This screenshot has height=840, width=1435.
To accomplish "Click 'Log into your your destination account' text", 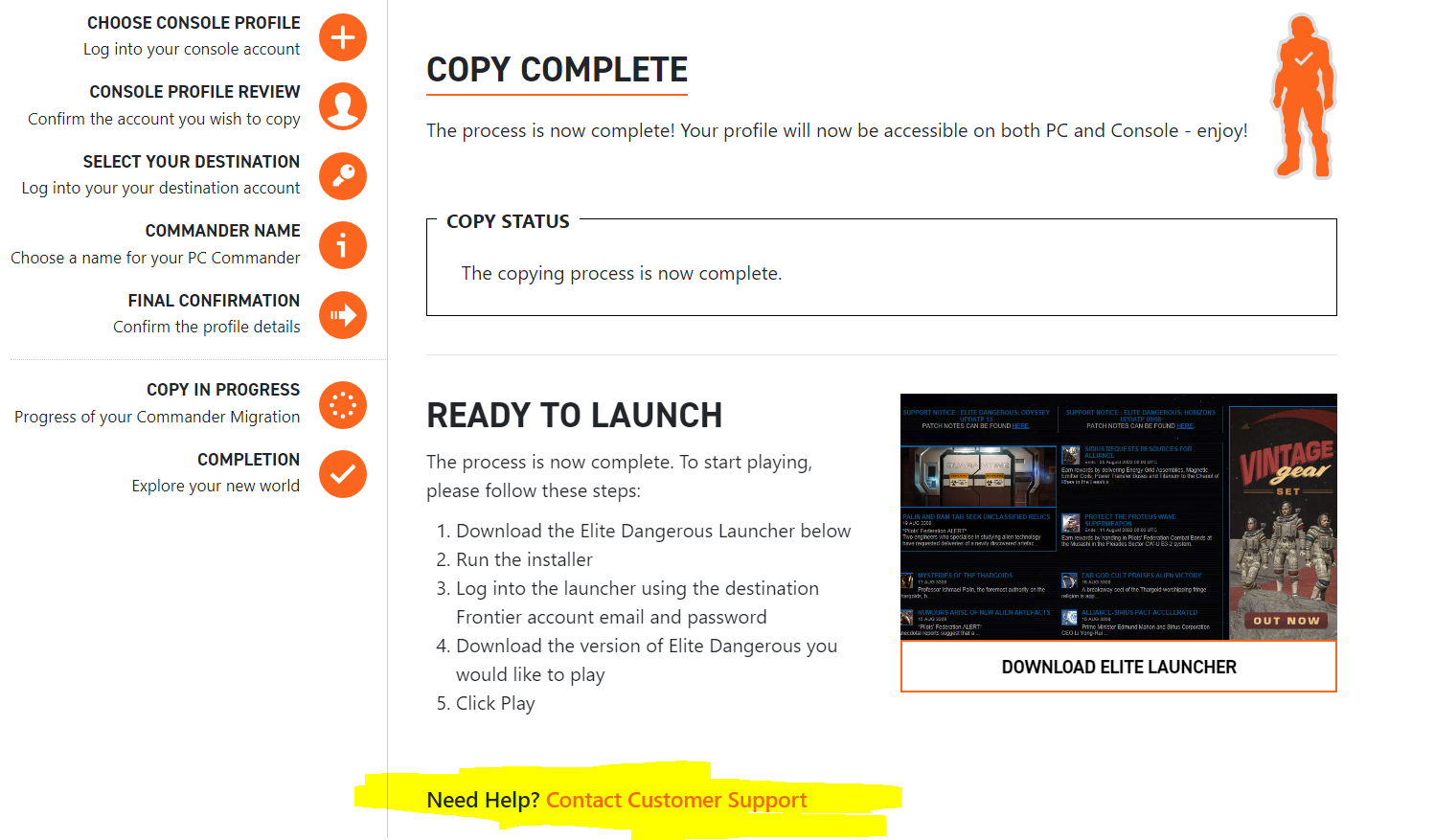I will pyautogui.click(x=161, y=188).
